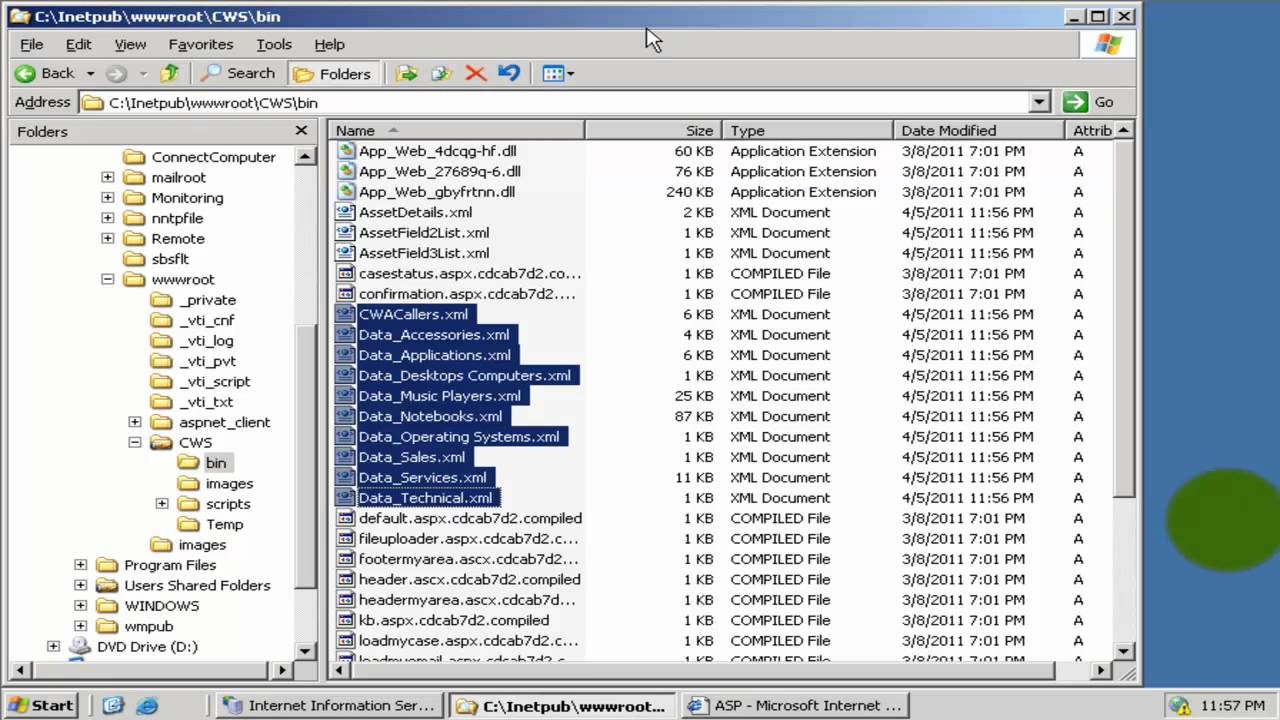Click the default.aspx compiled file icon
The width and height of the screenshot is (1280, 720).
click(x=346, y=518)
